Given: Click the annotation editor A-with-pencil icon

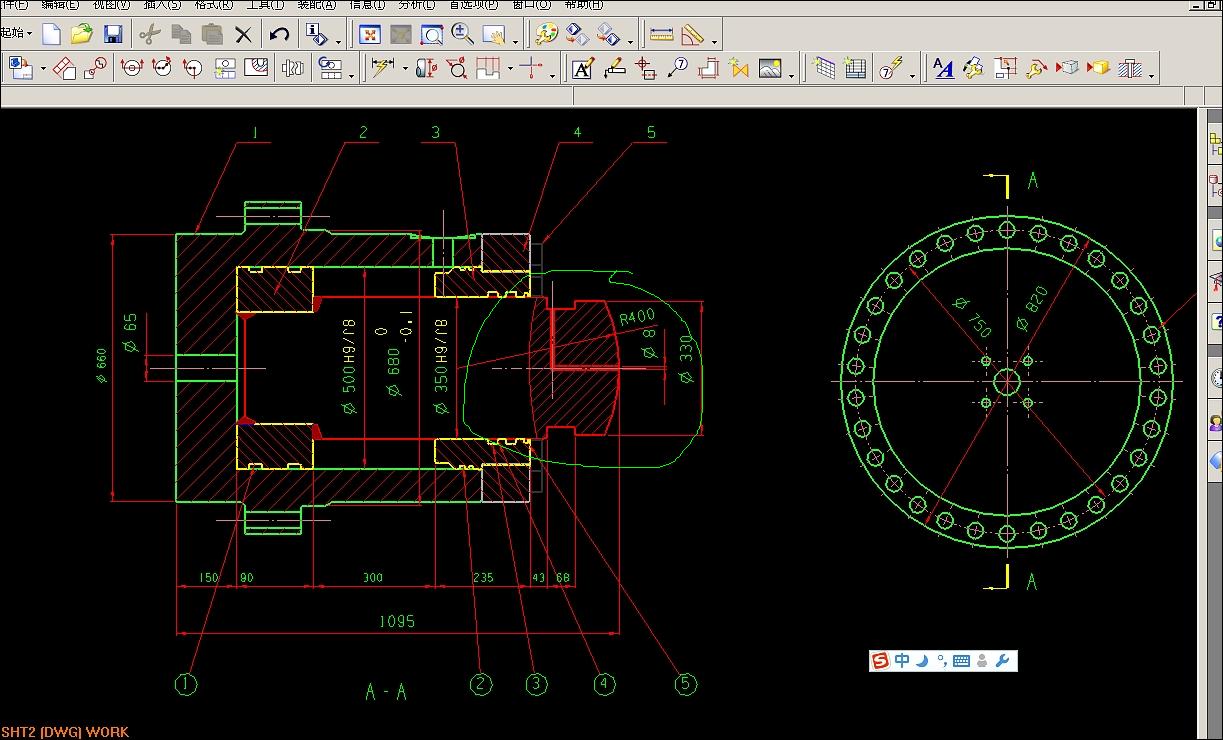Looking at the screenshot, I should click(x=583, y=68).
